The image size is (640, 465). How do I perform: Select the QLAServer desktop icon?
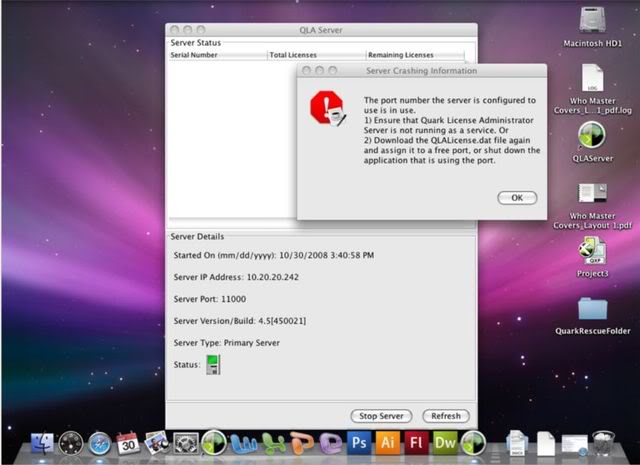[x=592, y=135]
